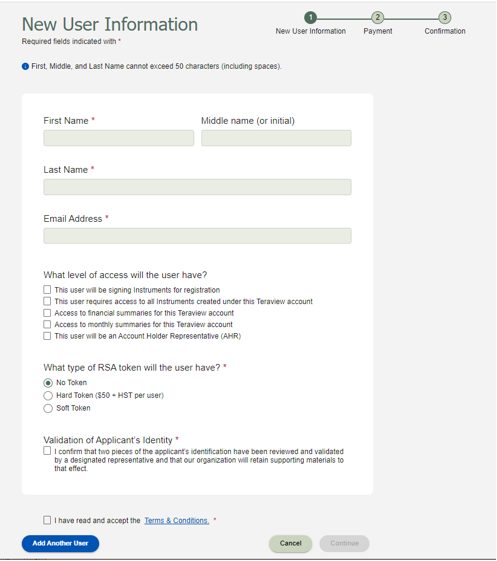Enable access to all Instruments checkbox

click(x=47, y=301)
